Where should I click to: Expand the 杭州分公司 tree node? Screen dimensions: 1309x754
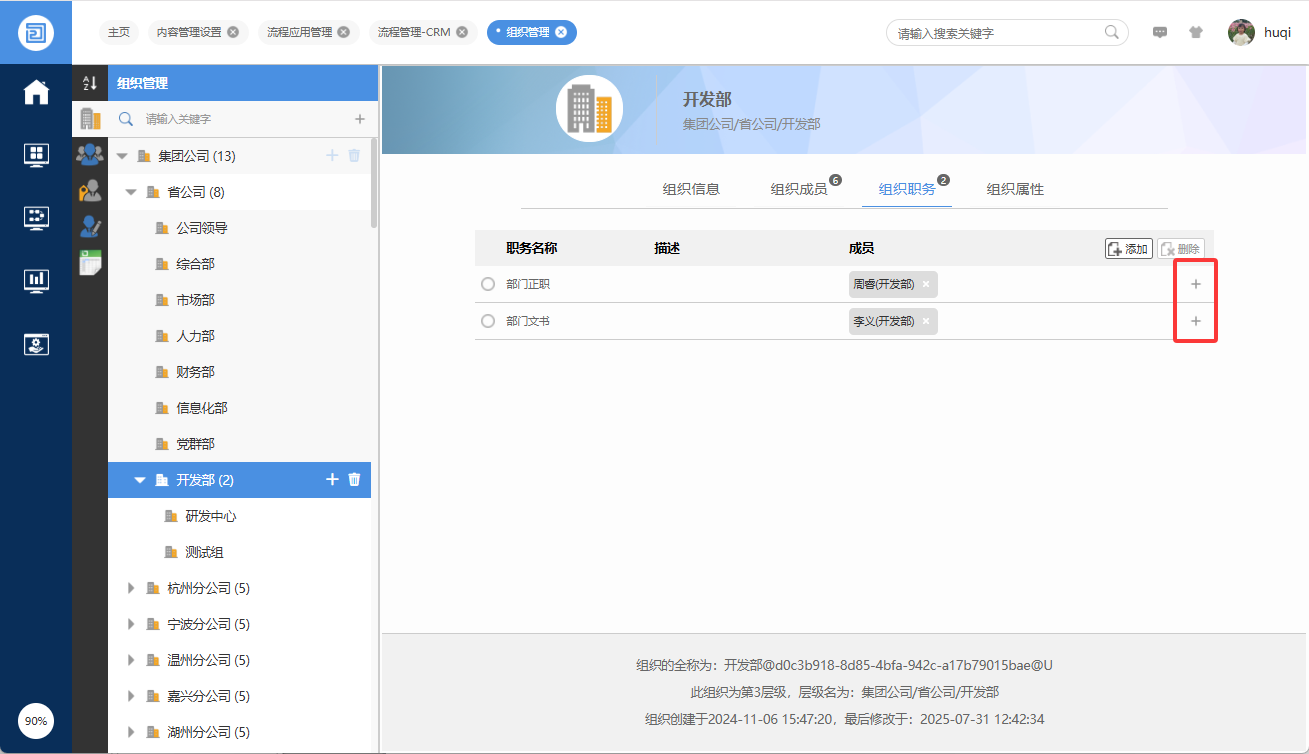coord(131,588)
